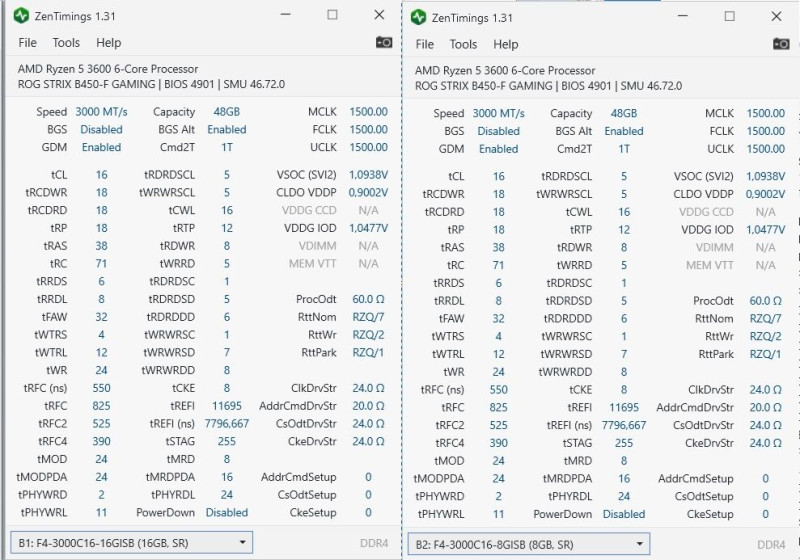This screenshot has width=800, height=560.
Task: Open the File menu in left window
Action: click(28, 43)
